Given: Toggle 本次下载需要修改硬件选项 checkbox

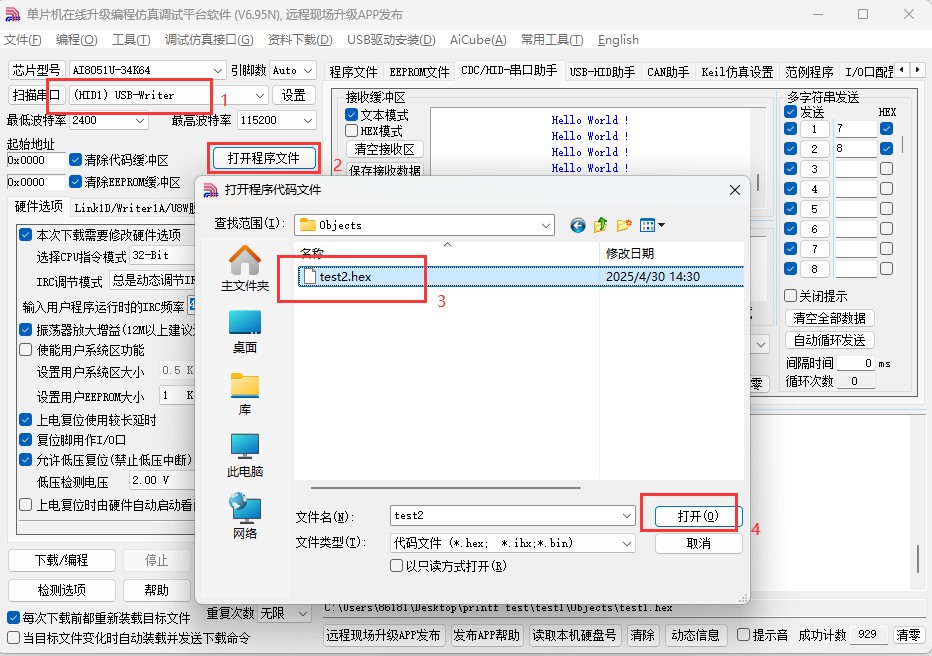Looking at the screenshot, I should point(26,235).
